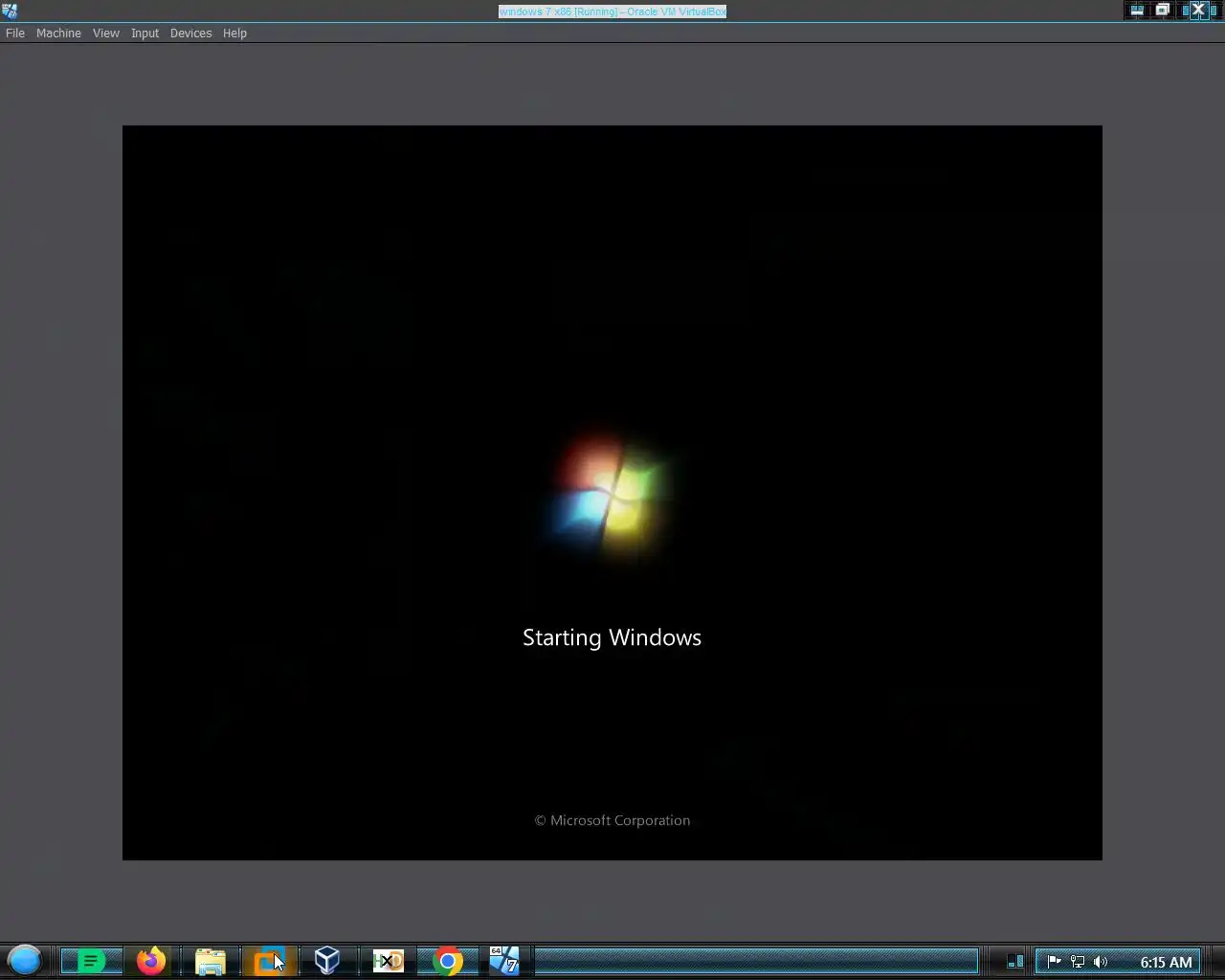Switch to the running Windows 7 VM taskbar icon
The width and height of the screenshot is (1225, 980).
tap(504, 961)
